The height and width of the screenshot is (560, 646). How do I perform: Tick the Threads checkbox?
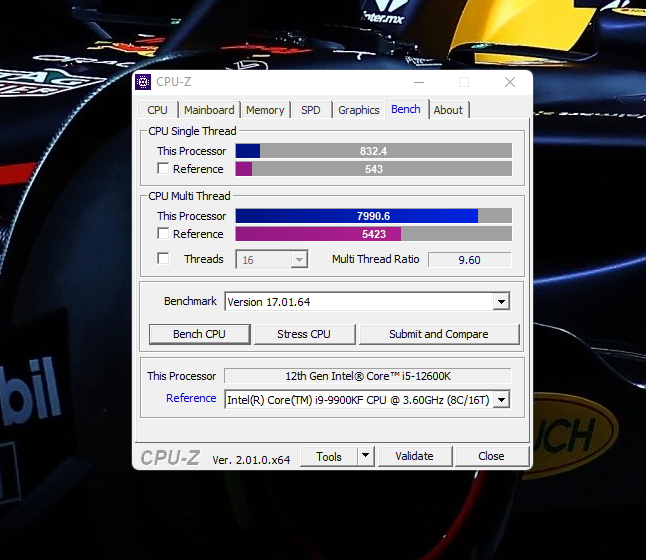(x=163, y=258)
